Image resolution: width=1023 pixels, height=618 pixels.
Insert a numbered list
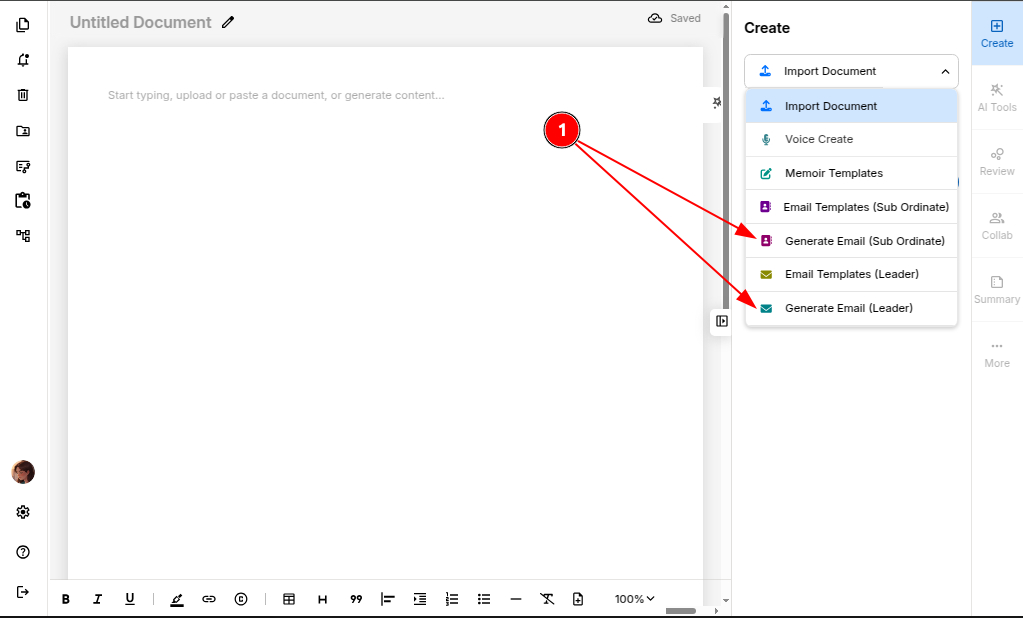pos(452,599)
